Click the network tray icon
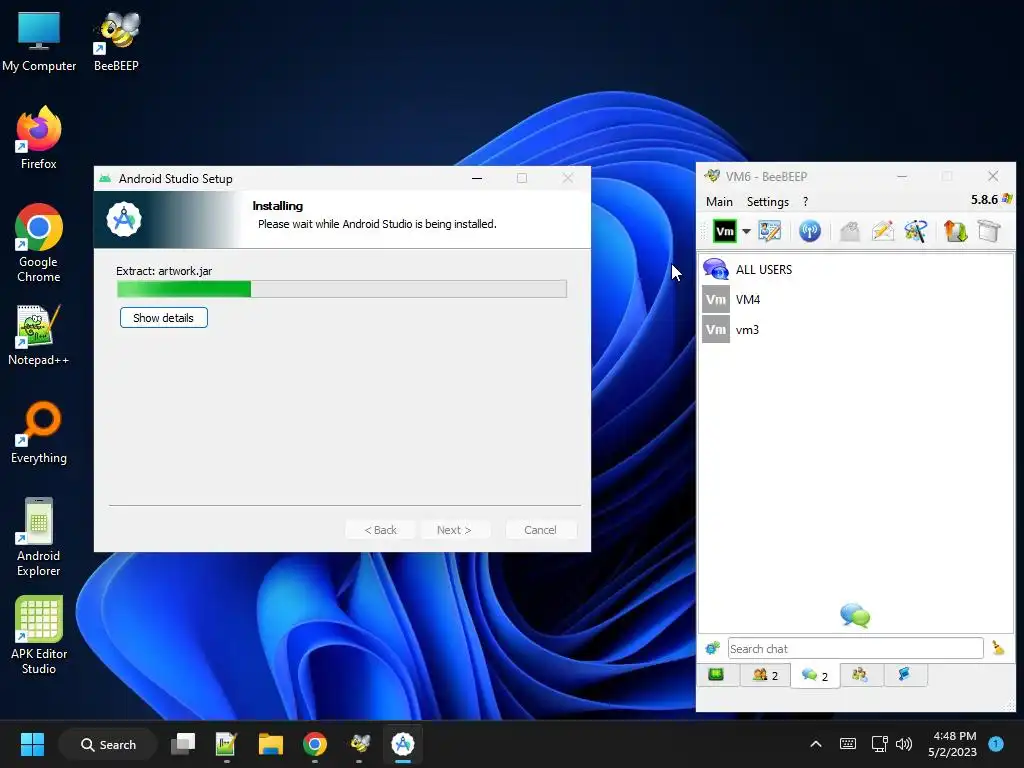1024x768 pixels. pos(879,744)
